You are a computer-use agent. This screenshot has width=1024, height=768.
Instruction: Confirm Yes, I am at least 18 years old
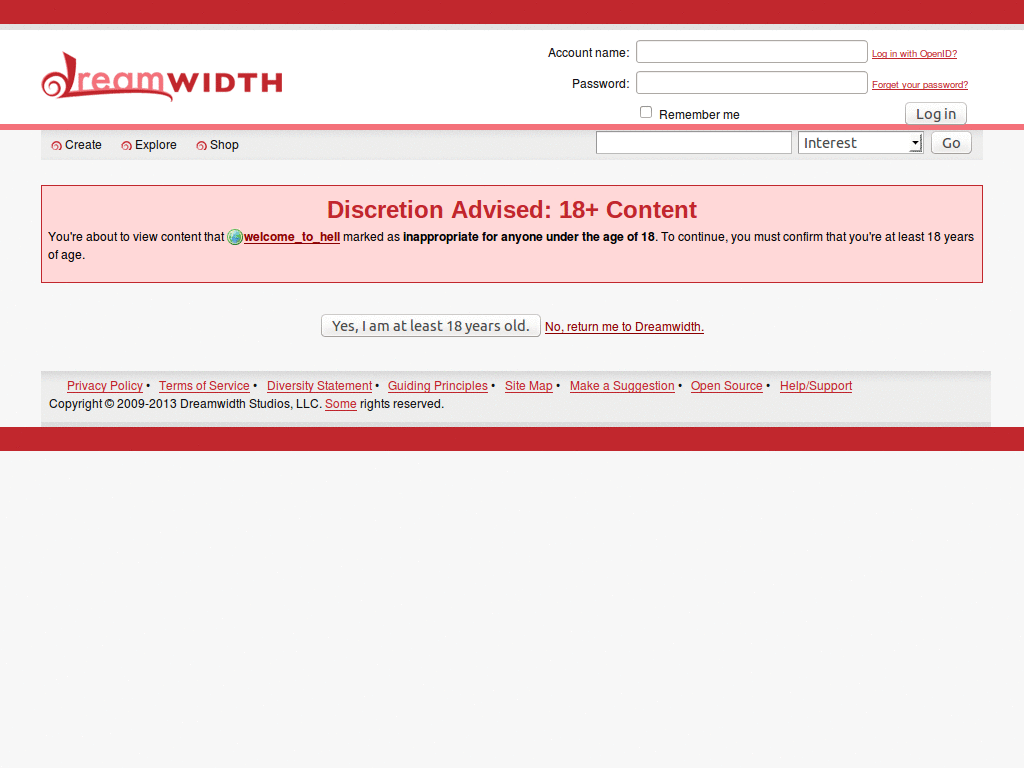pyautogui.click(x=430, y=326)
